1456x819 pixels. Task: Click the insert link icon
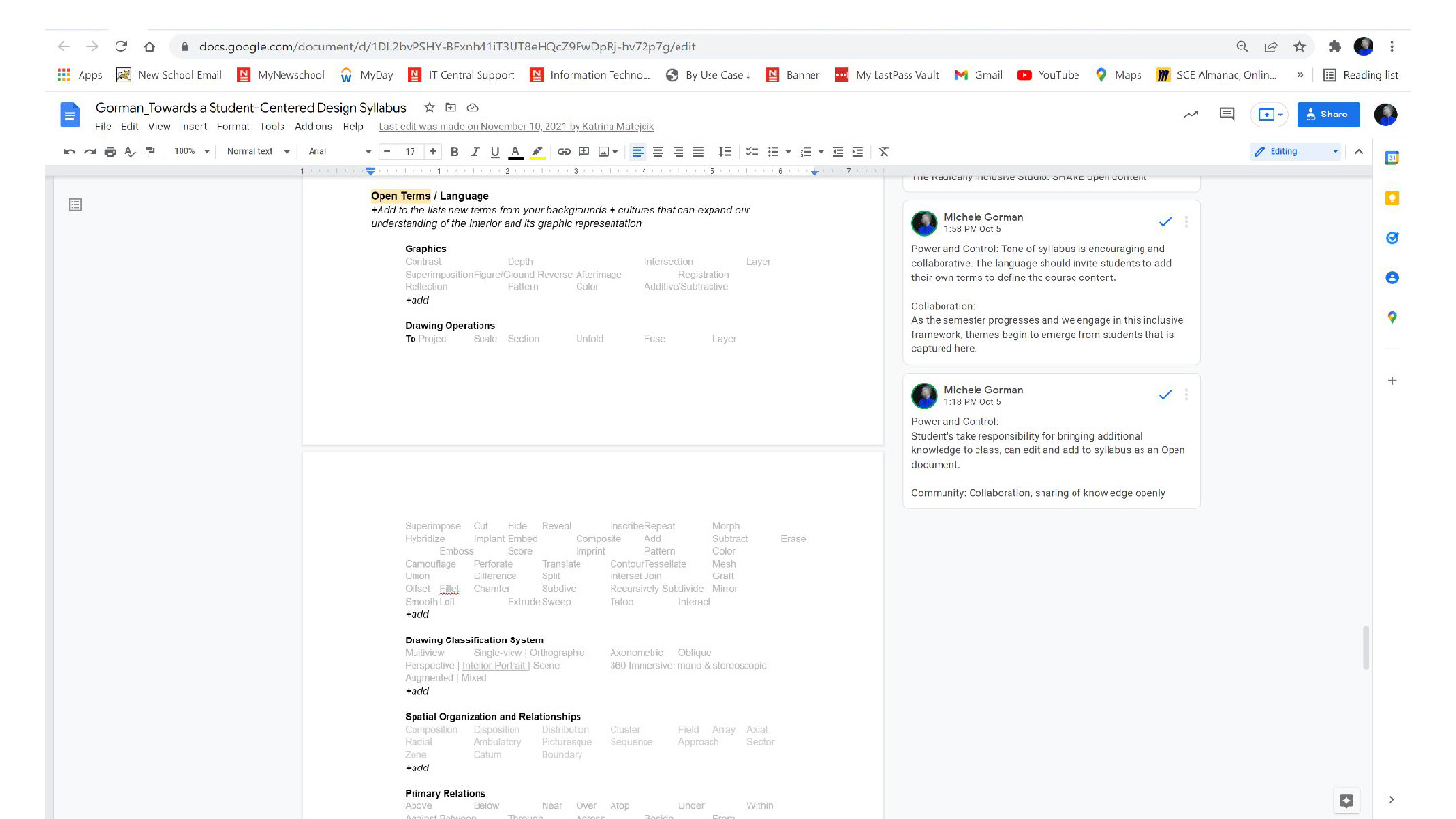pyautogui.click(x=564, y=152)
